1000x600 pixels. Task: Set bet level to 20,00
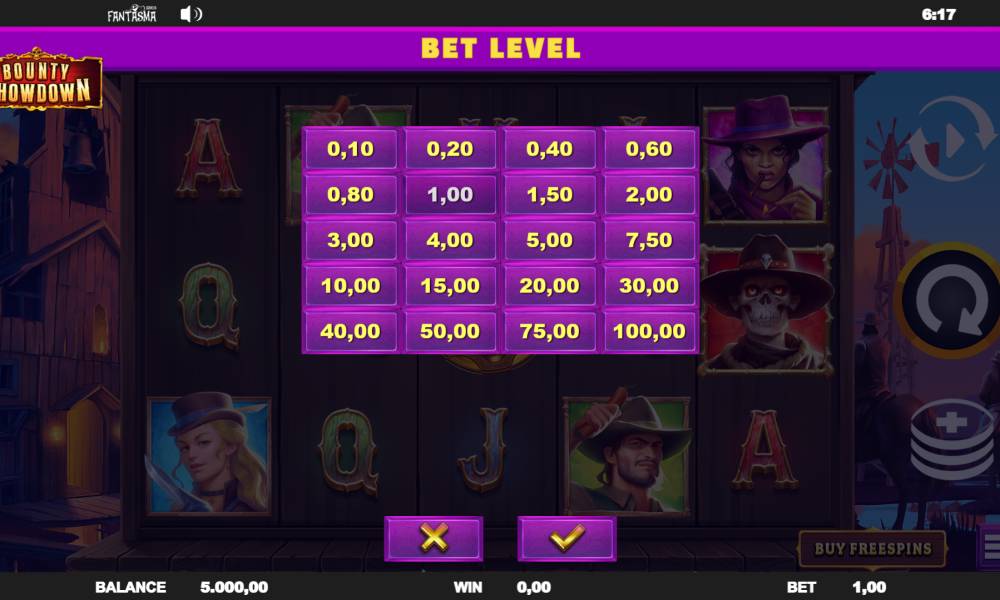click(x=550, y=286)
